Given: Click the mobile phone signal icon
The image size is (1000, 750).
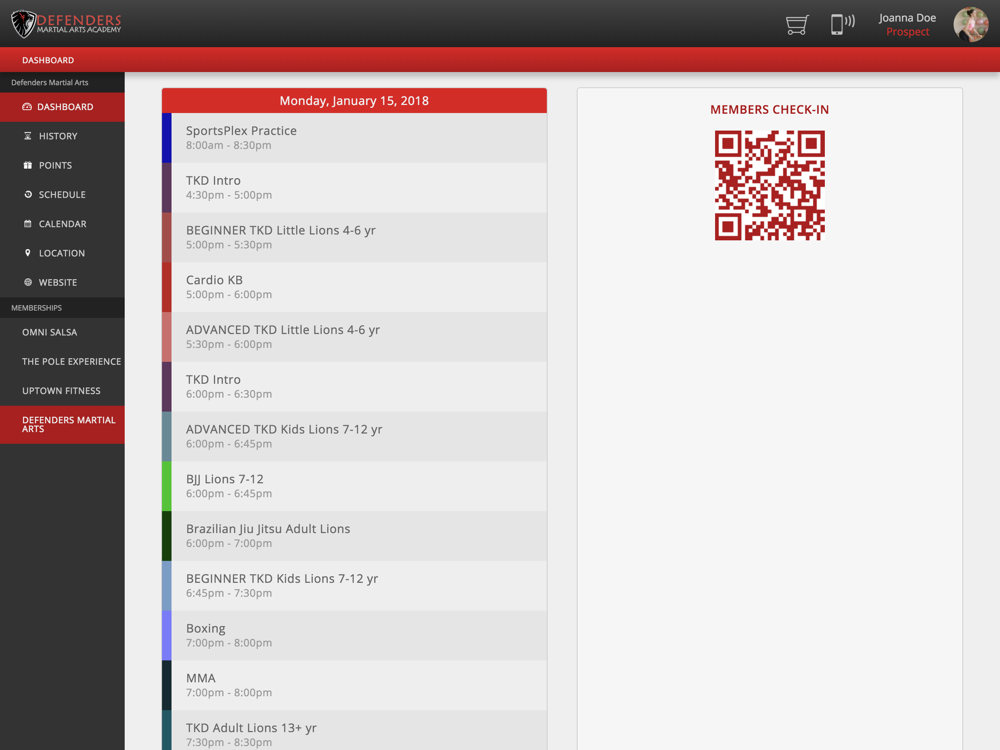Looking at the screenshot, I should (x=842, y=24).
